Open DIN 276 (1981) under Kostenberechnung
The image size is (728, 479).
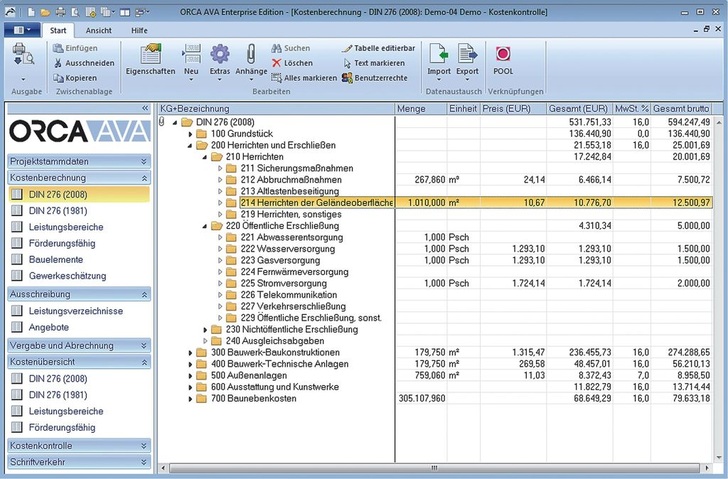[58, 211]
